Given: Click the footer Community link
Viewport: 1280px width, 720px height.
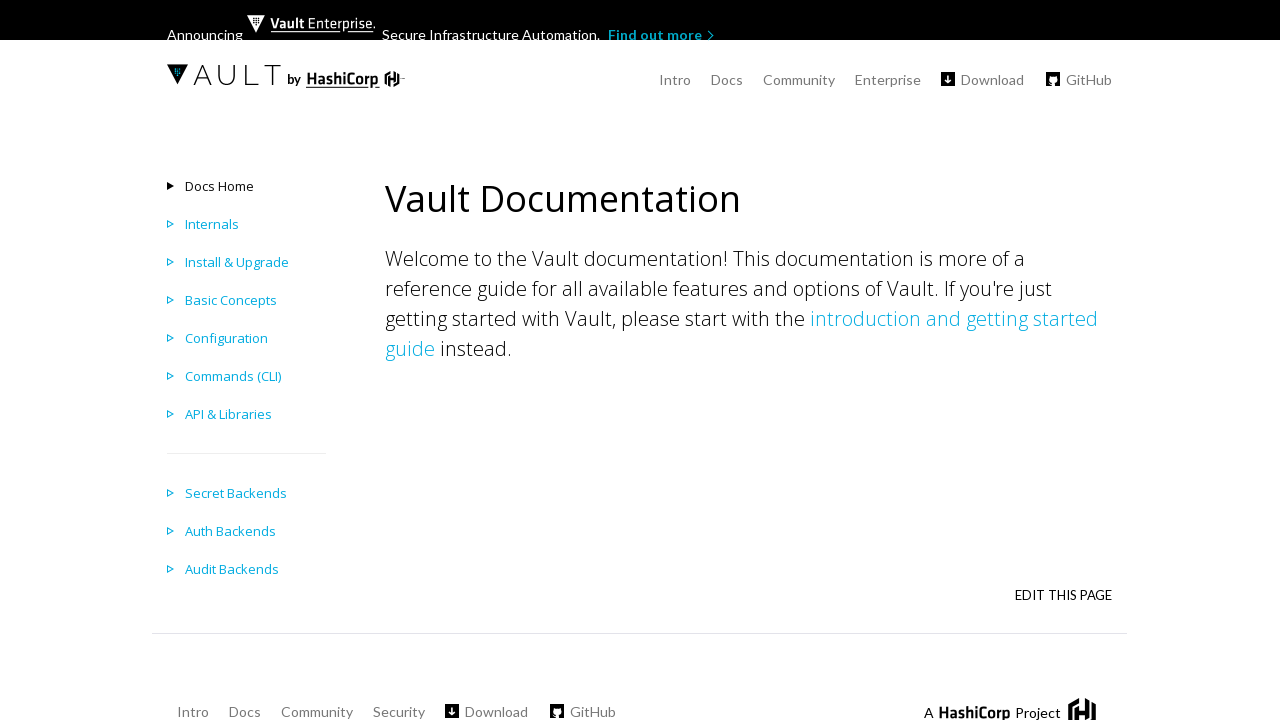Looking at the screenshot, I should (317, 712).
